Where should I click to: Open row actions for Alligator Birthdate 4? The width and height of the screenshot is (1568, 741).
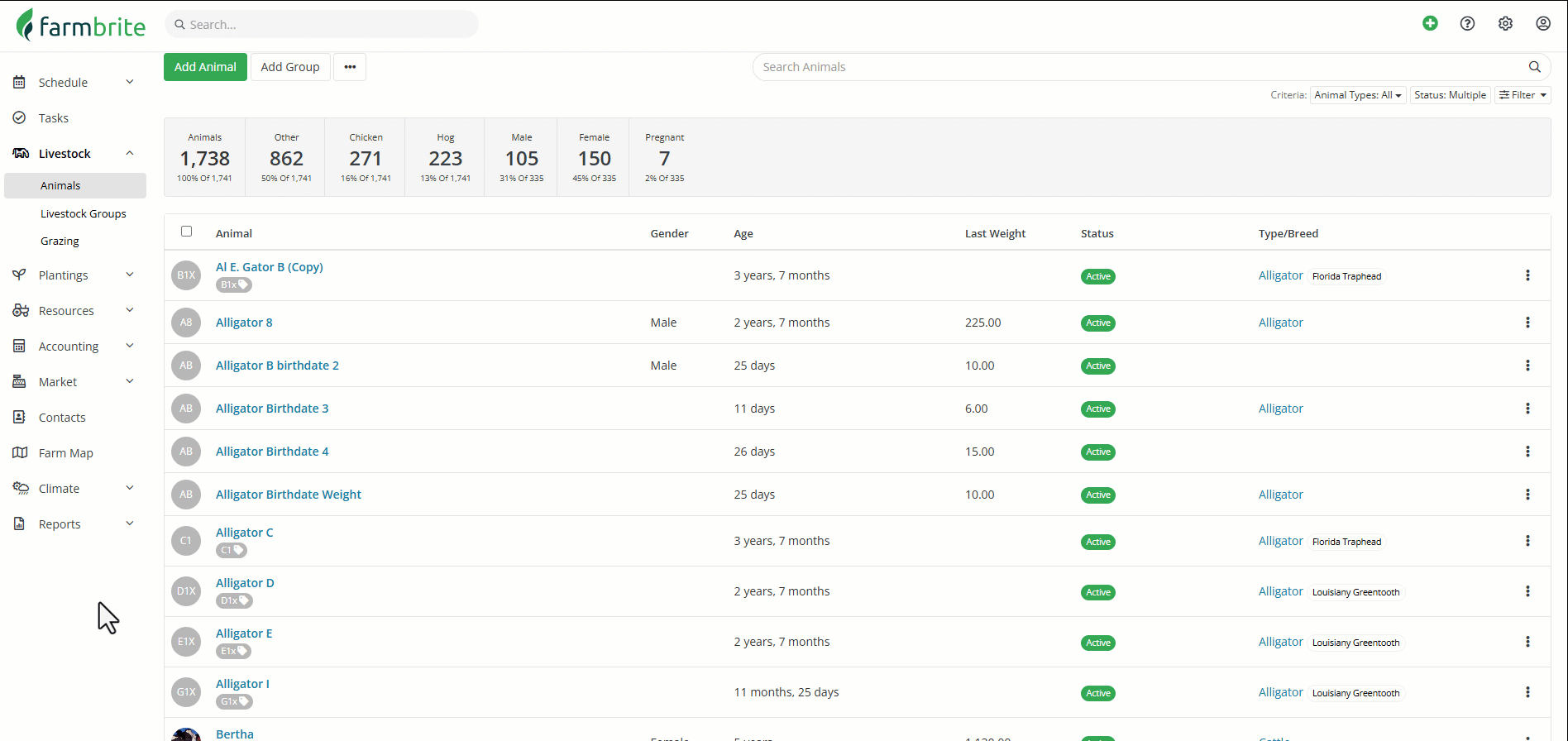1527,452
